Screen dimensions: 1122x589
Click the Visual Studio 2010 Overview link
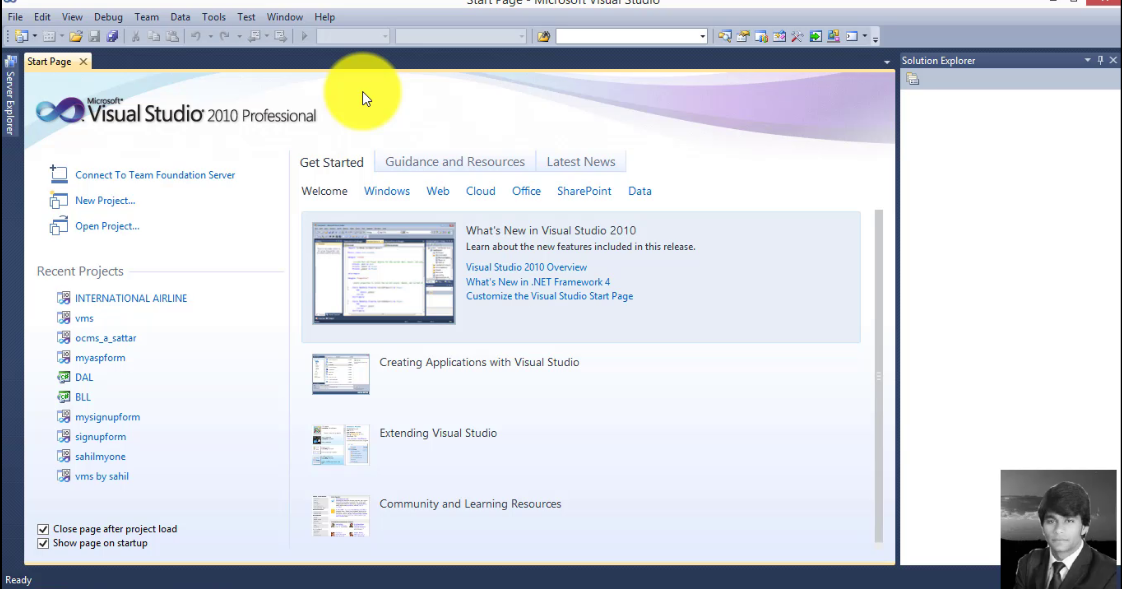click(526, 267)
